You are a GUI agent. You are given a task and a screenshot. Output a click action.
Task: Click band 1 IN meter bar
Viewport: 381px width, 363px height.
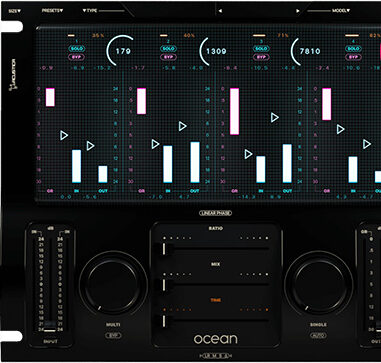pos(76,166)
